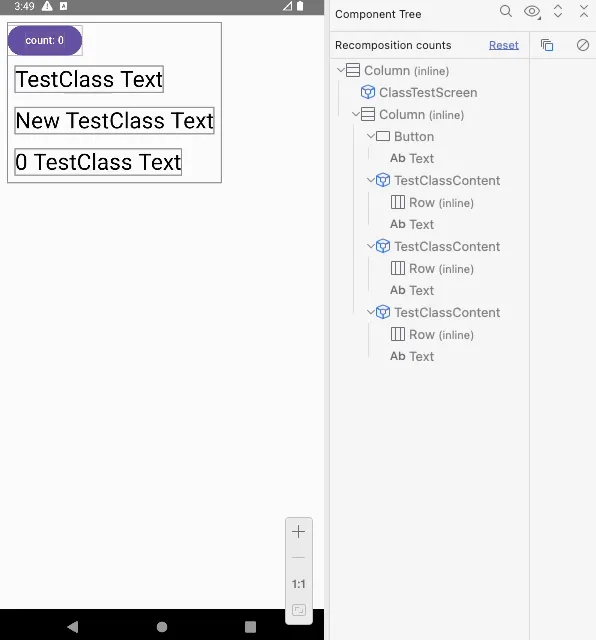This screenshot has width=596, height=640.
Task: Collapse the top Column (inline) node
Action: 340,70
